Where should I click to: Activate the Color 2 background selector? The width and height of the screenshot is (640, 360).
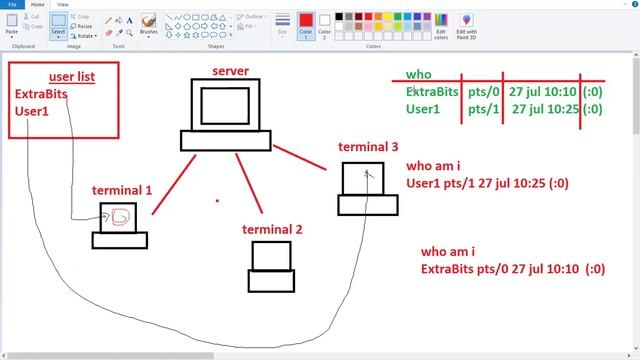tap(324, 26)
